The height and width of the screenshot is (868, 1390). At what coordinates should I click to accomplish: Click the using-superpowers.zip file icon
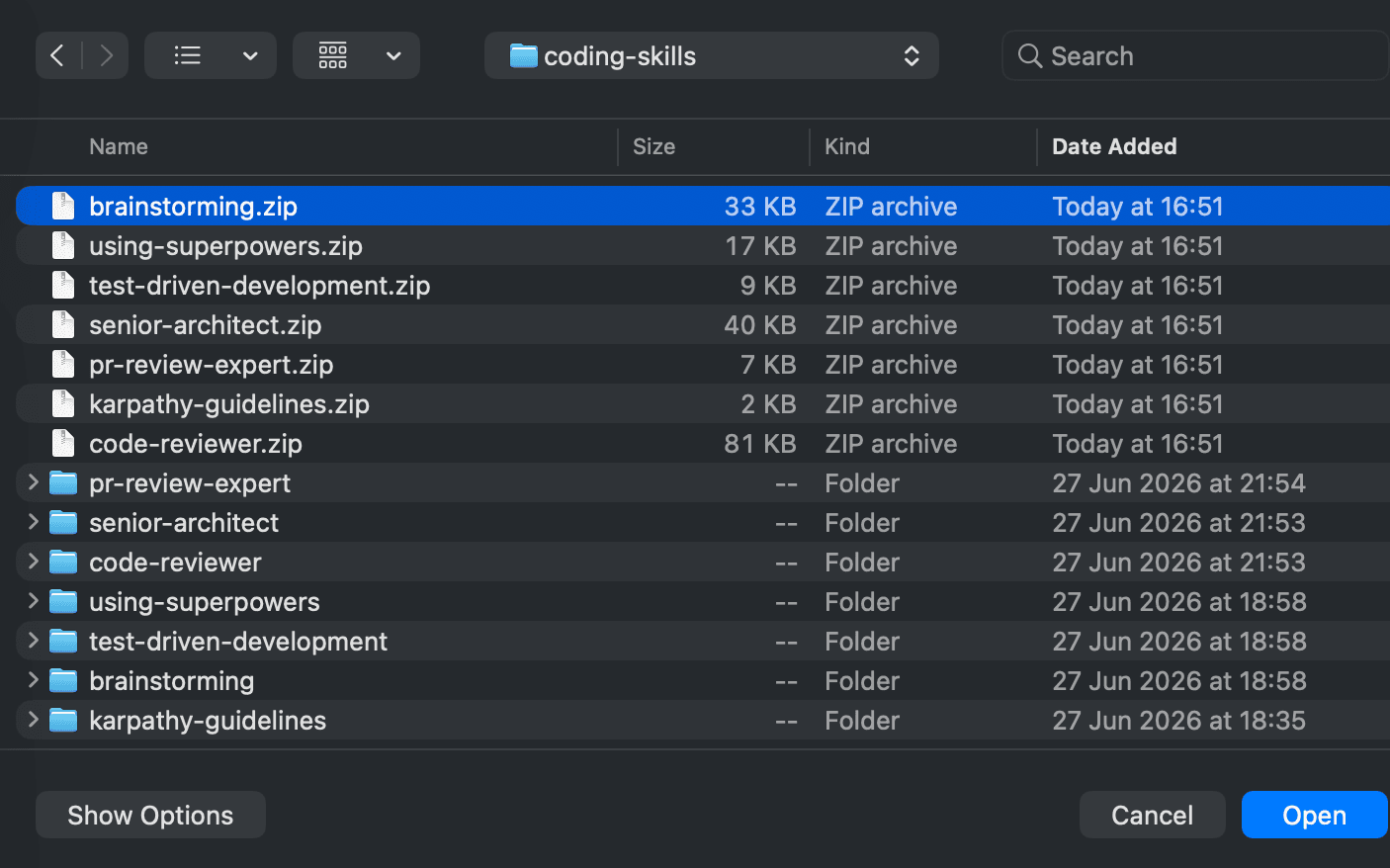[x=63, y=245]
